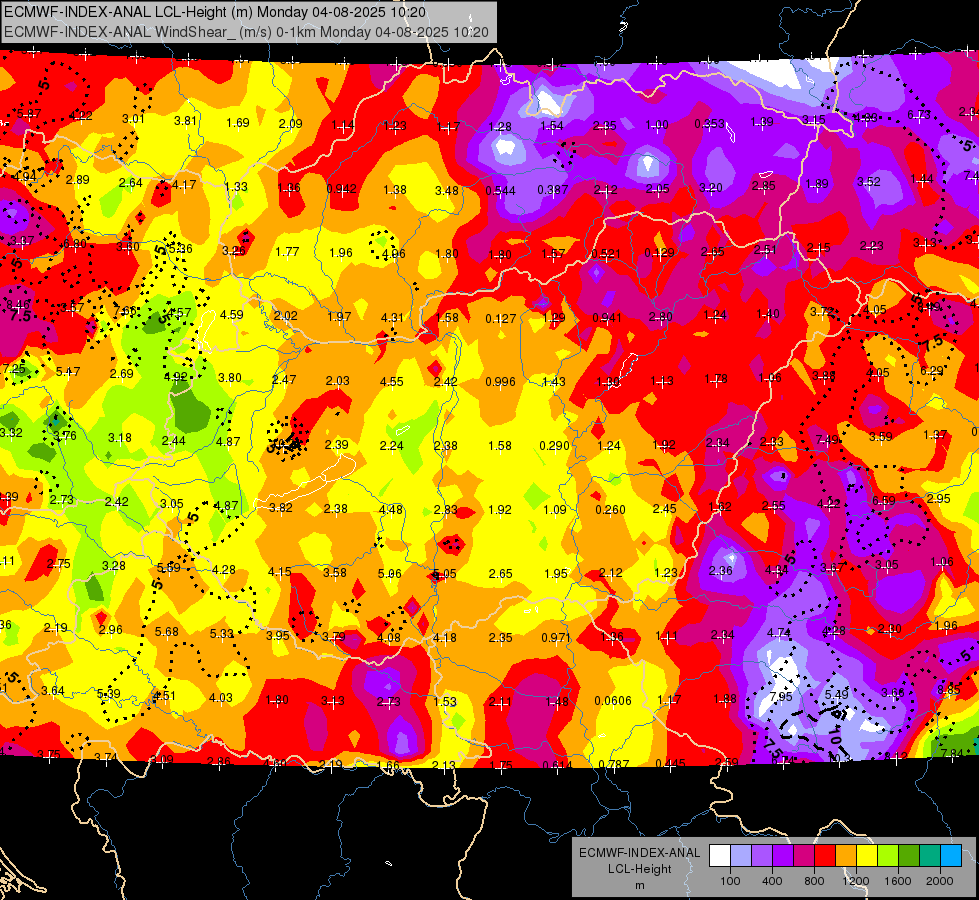Click the WindShear 0-1km header line
The image size is (979, 900).
click(246, 31)
